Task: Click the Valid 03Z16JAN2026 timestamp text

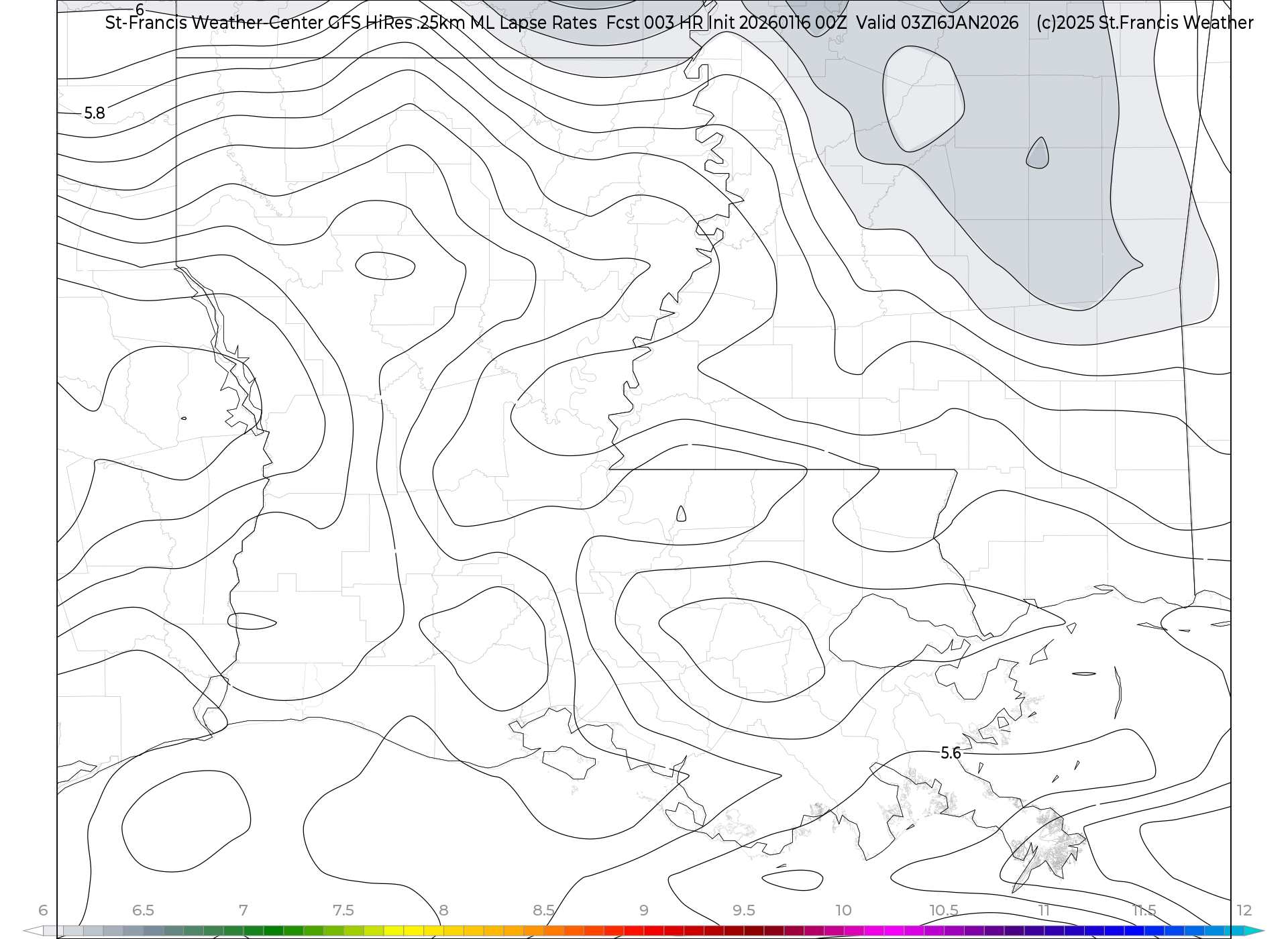Action: (x=937, y=23)
